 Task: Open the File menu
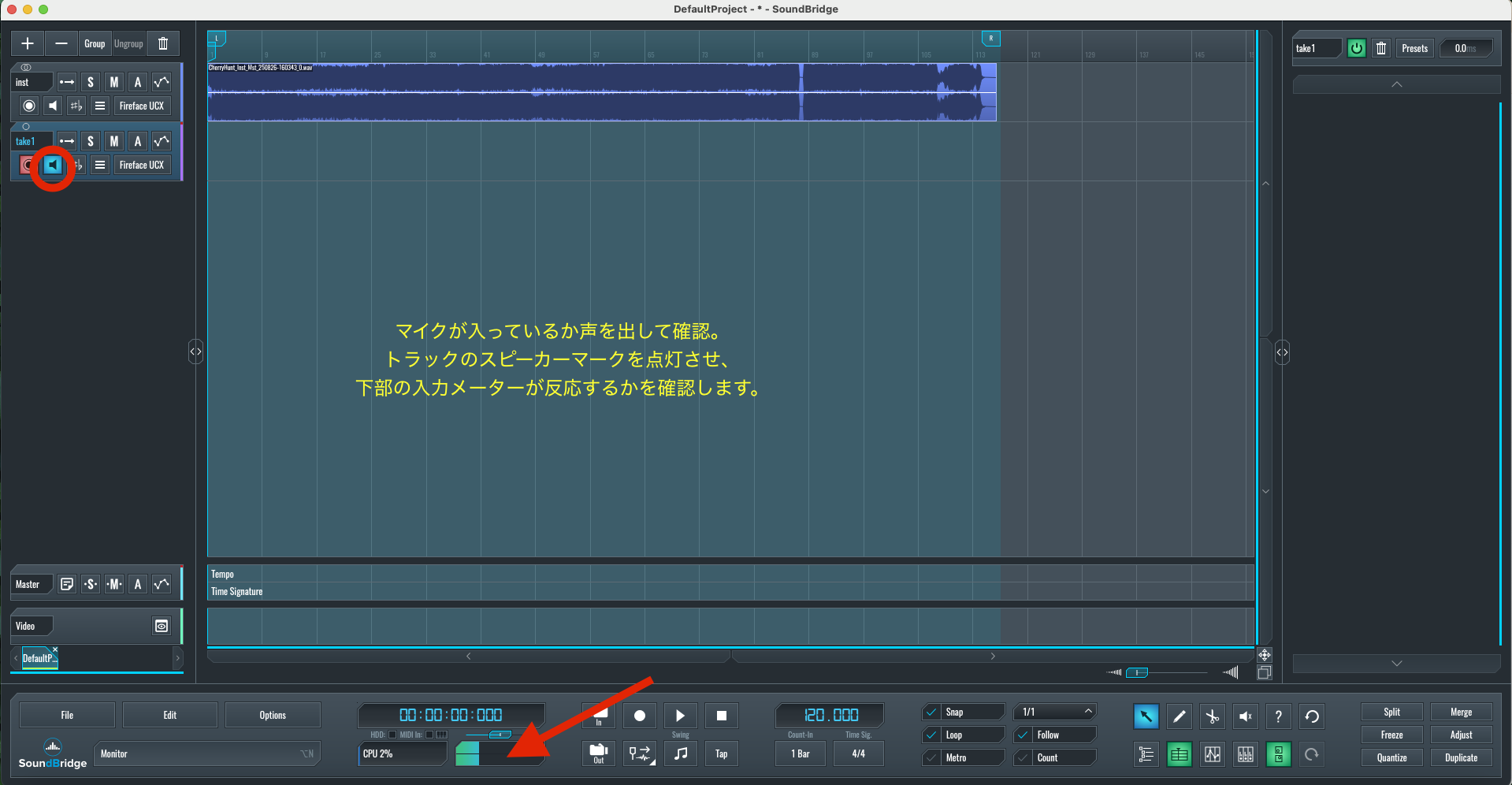click(x=67, y=715)
